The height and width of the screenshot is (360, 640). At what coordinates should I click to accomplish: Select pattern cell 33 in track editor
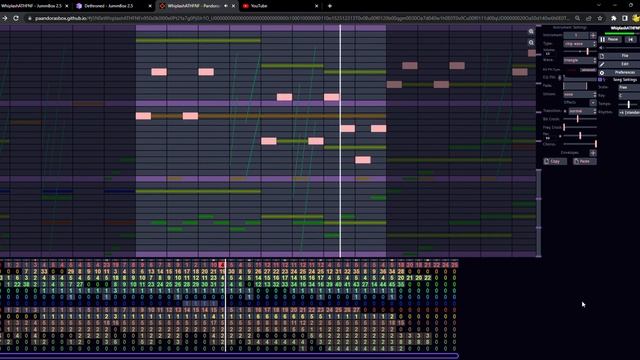44,271
